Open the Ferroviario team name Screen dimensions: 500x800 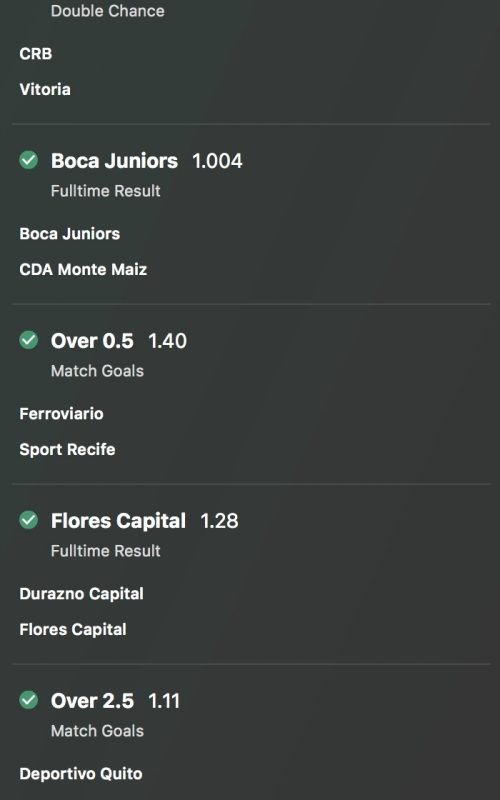(61, 414)
